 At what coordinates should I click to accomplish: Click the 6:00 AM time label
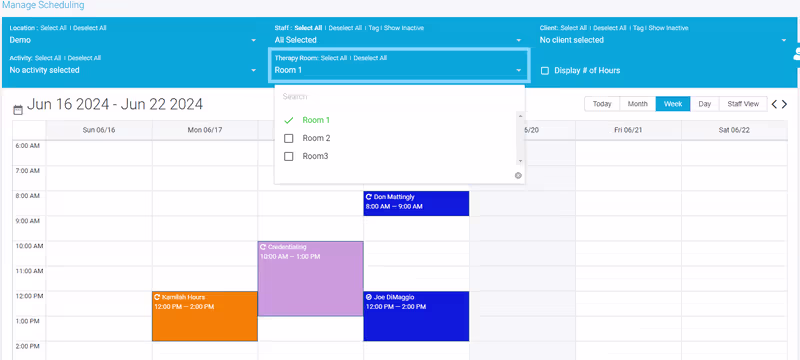(28, 146)
